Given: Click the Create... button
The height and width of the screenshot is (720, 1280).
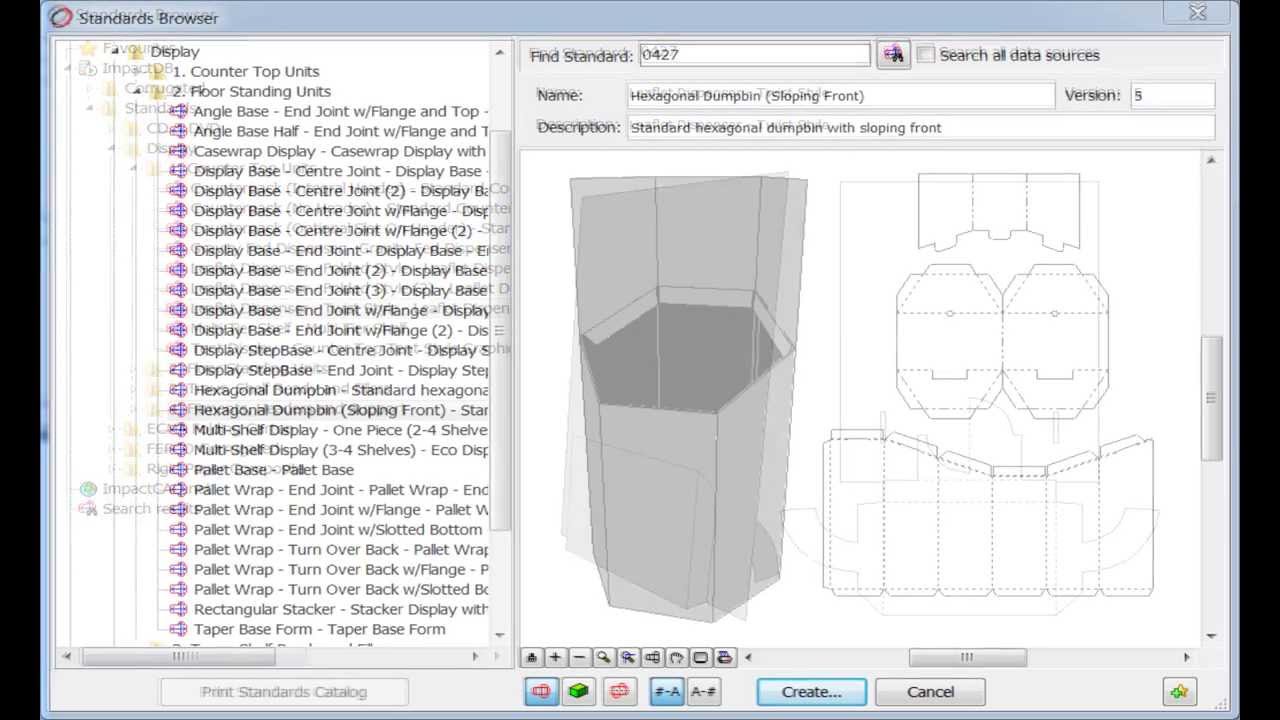Looking at the screenshot, I should pos(812,691).
